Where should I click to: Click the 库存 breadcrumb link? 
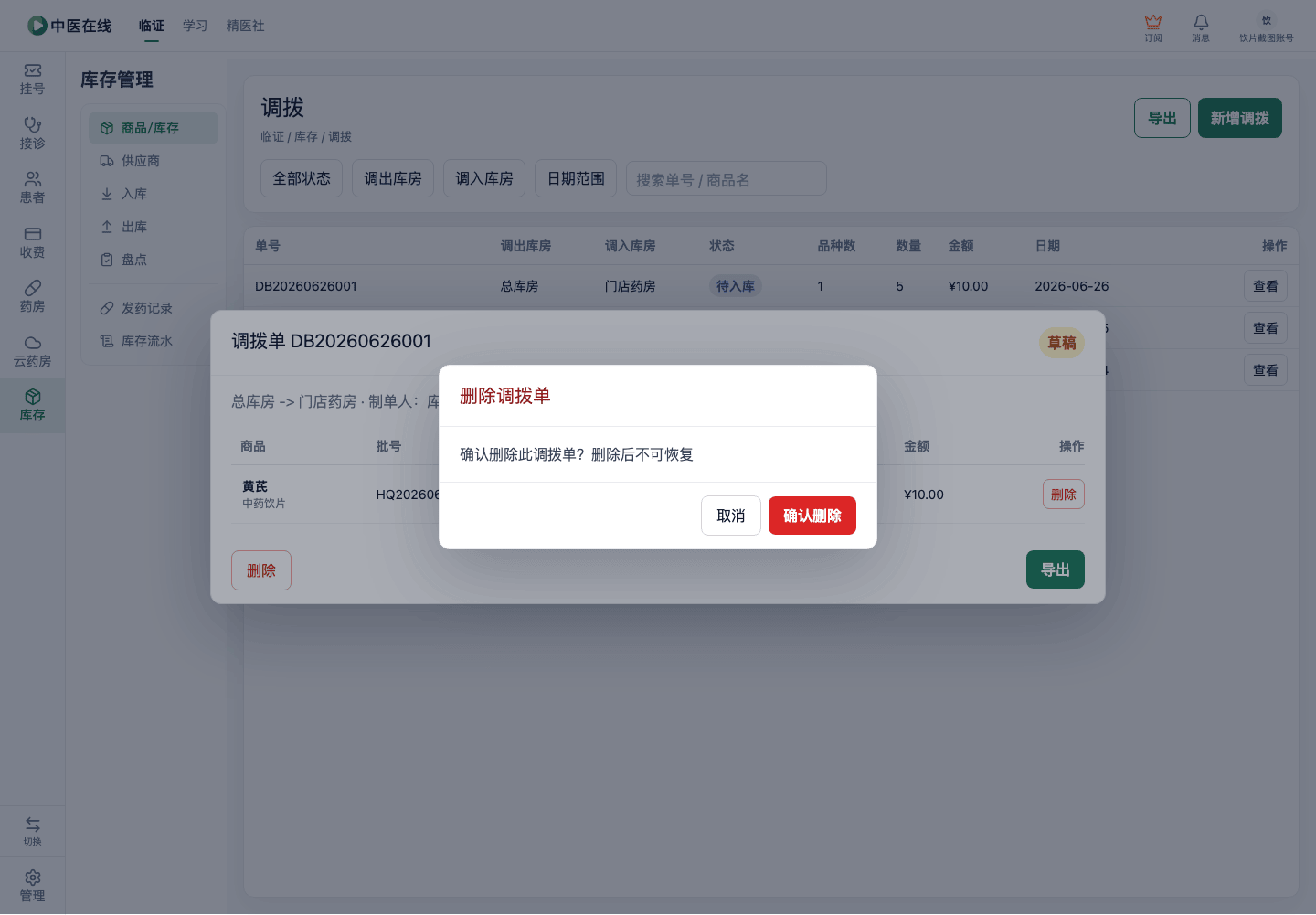(306, 136)
